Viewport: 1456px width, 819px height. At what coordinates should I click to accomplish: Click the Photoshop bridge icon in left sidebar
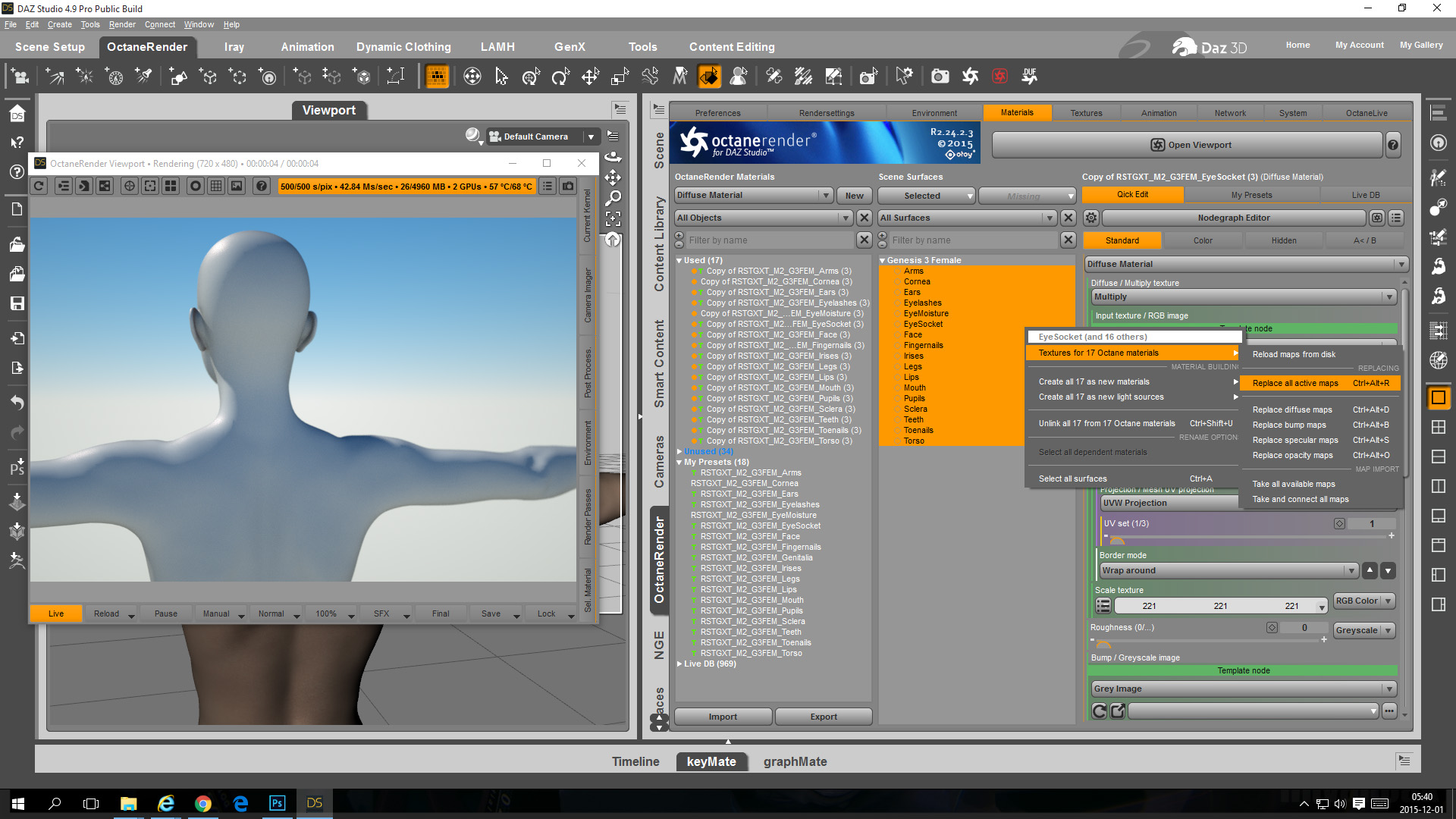(17, 467)
